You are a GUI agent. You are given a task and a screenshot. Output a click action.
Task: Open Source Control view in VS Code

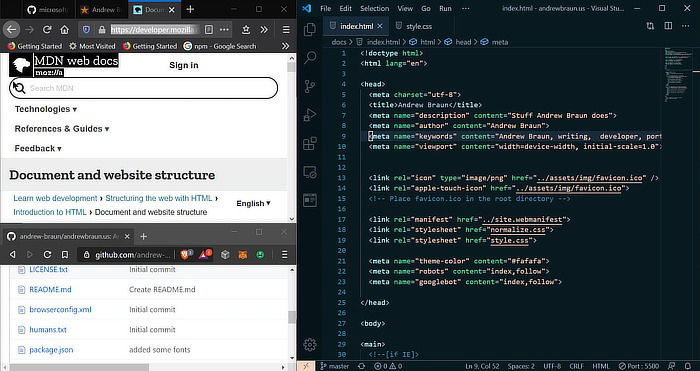(x=310, y=86)
